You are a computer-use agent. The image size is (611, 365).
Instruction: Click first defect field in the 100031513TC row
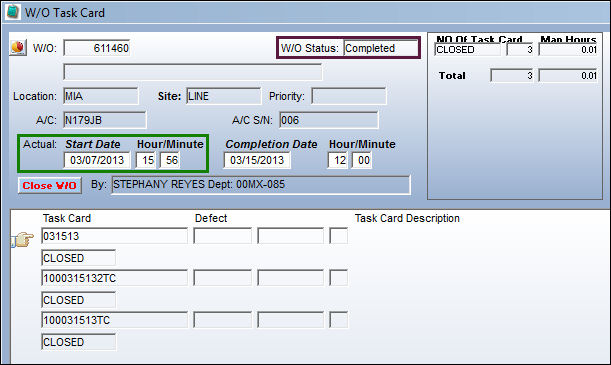[x=223, y=320]
